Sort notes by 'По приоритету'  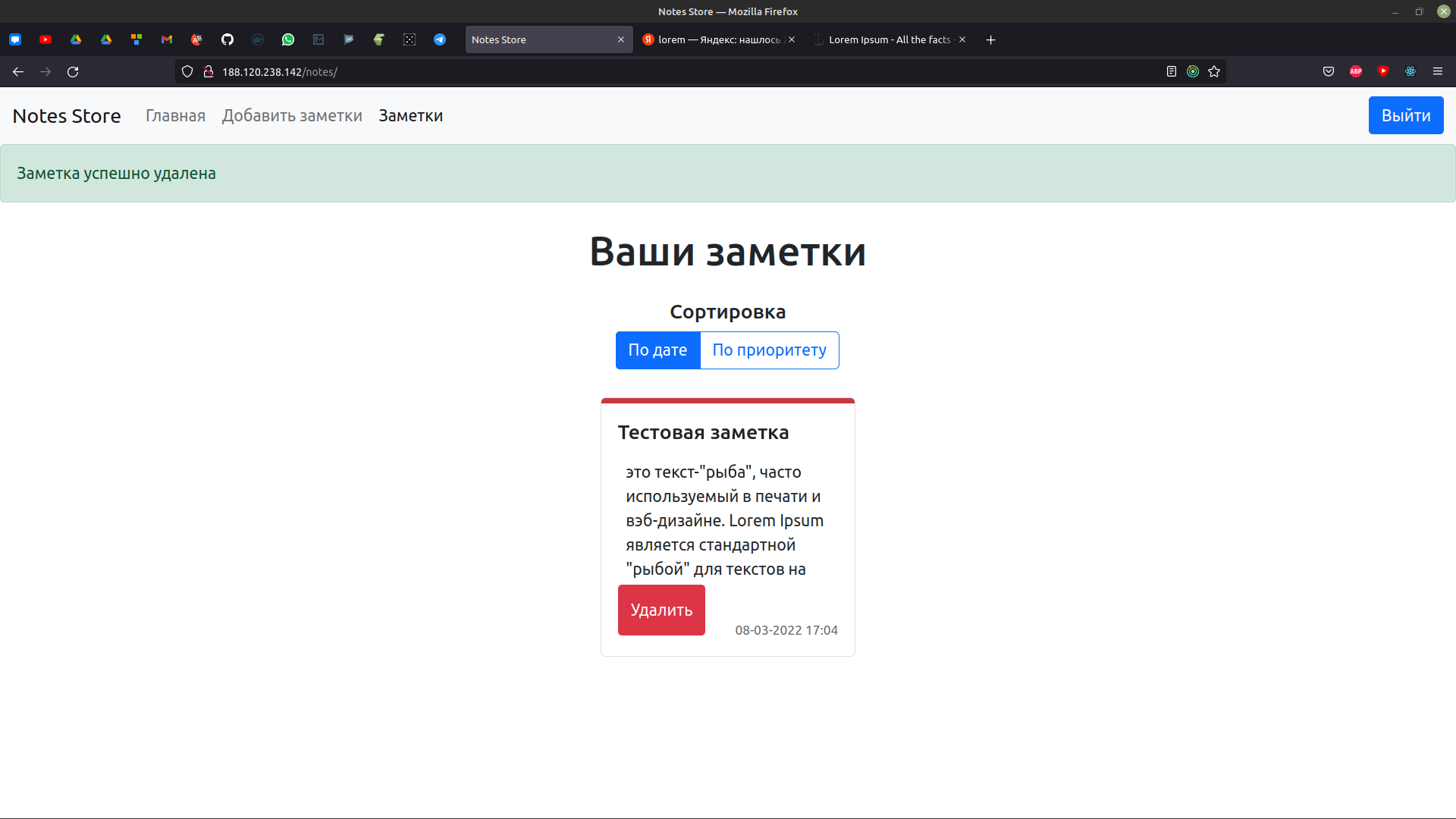[x=769, y=350]
